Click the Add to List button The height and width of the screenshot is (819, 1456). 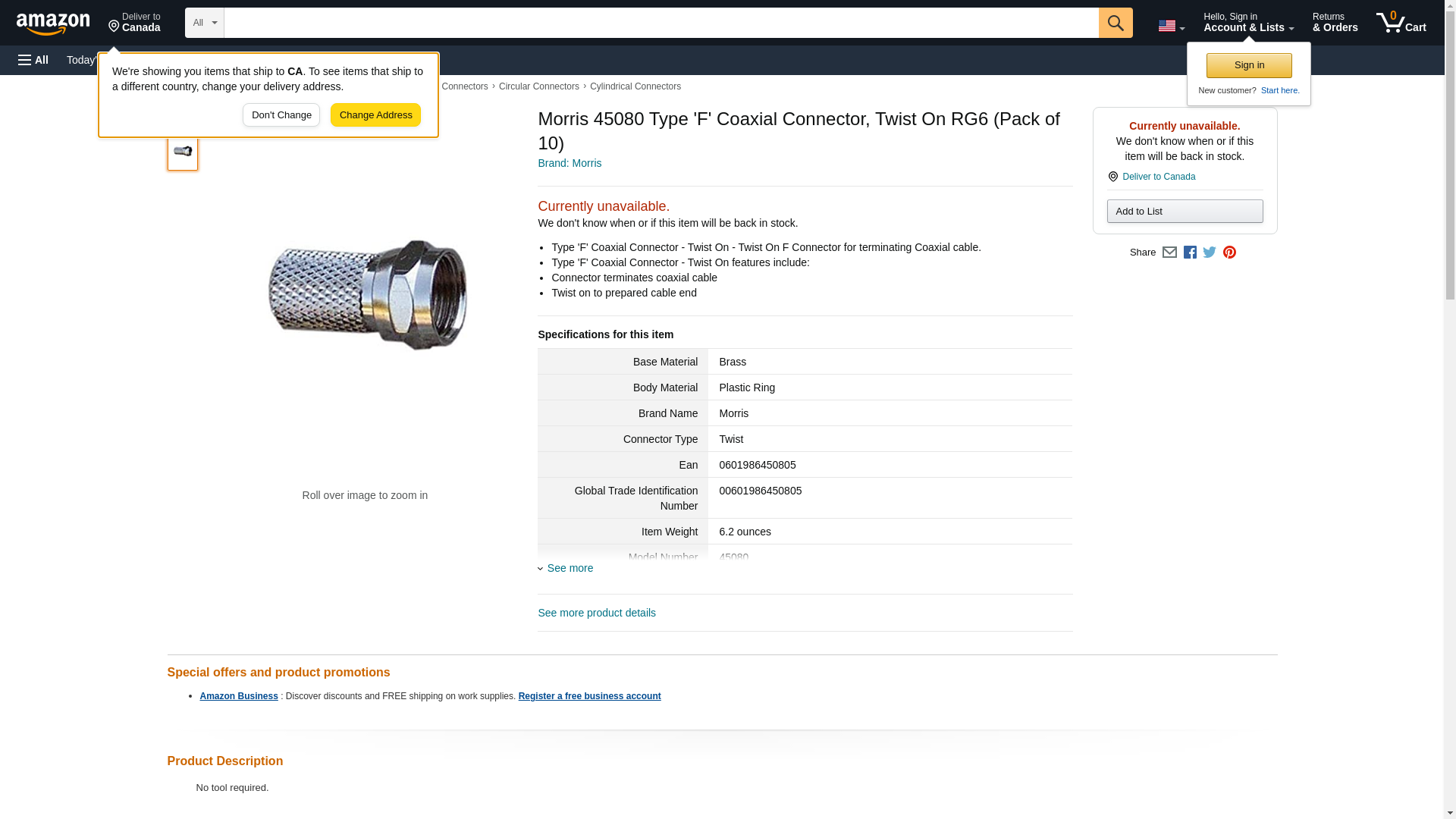(1185, 212)
